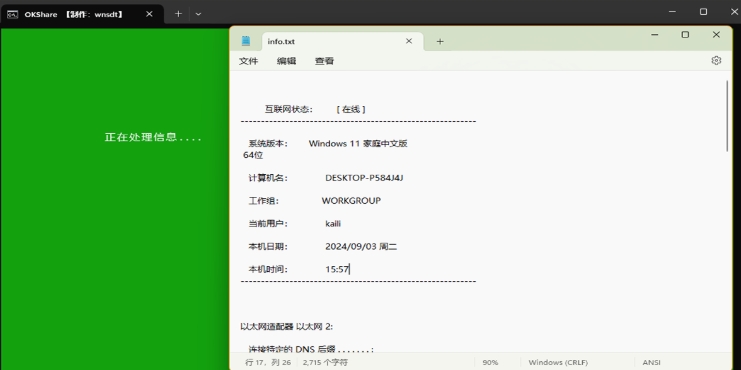Click the 90% zoom level in status bar

[490, 362]
